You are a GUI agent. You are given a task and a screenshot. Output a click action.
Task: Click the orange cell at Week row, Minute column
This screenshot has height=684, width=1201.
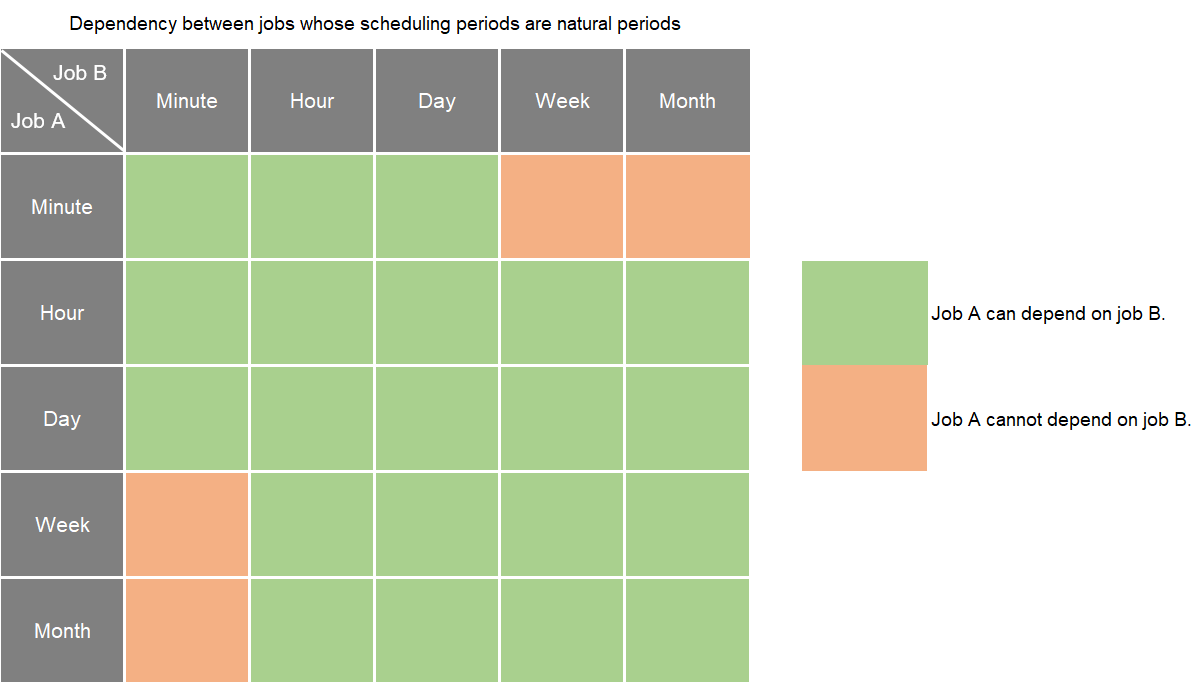pyautogui.click(x=187, y=524)
